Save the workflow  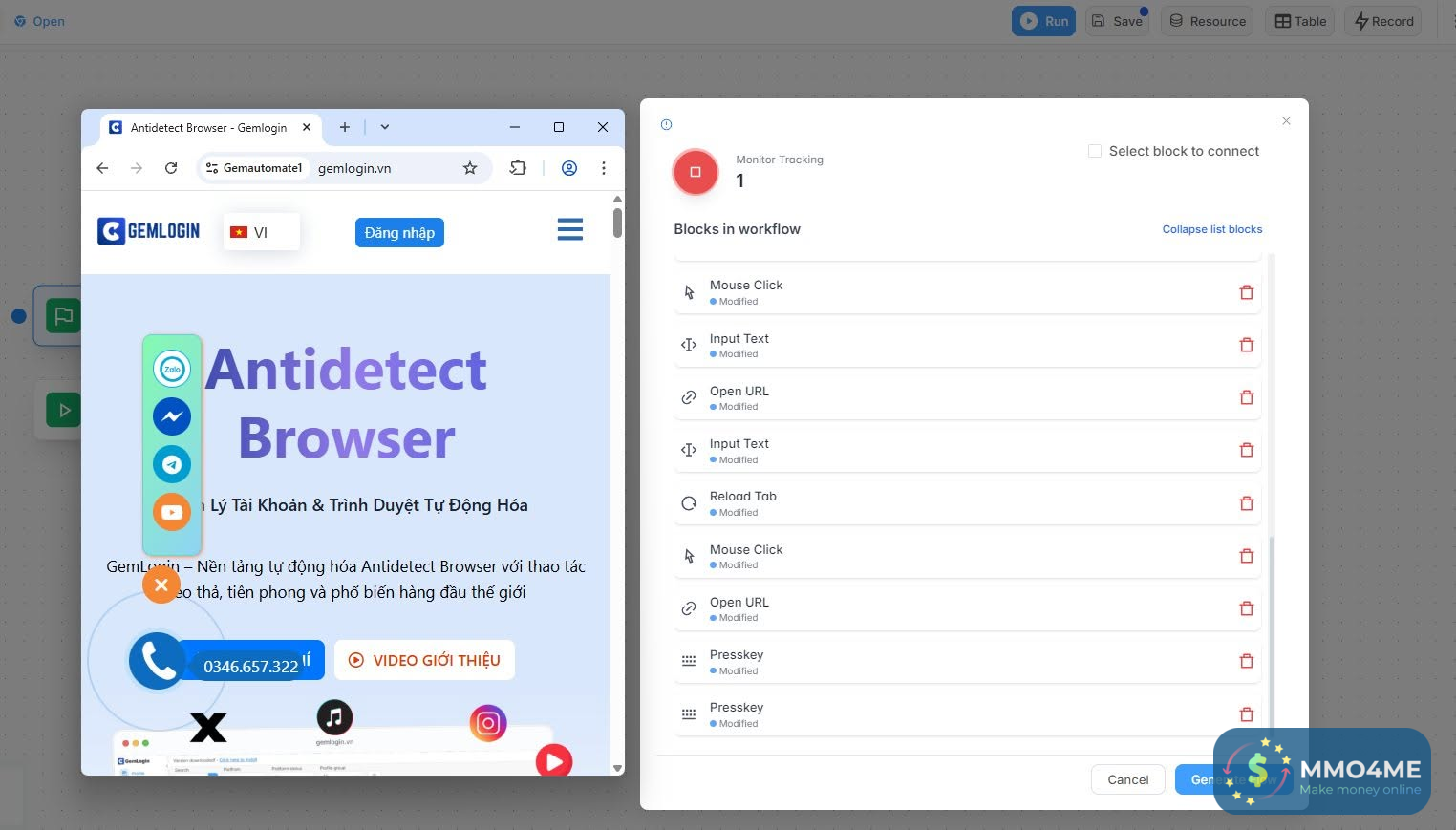[x=1117, y=21]
